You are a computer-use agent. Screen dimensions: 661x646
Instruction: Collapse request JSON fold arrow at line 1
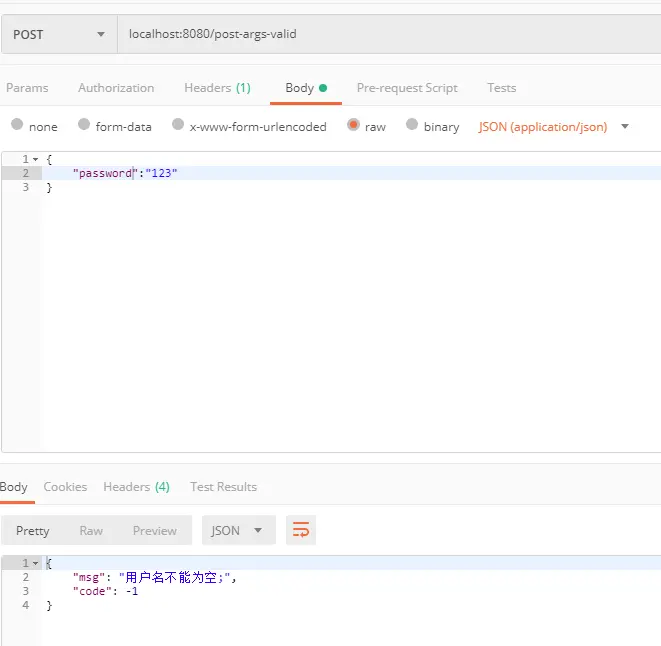click(x=35, y=159)
